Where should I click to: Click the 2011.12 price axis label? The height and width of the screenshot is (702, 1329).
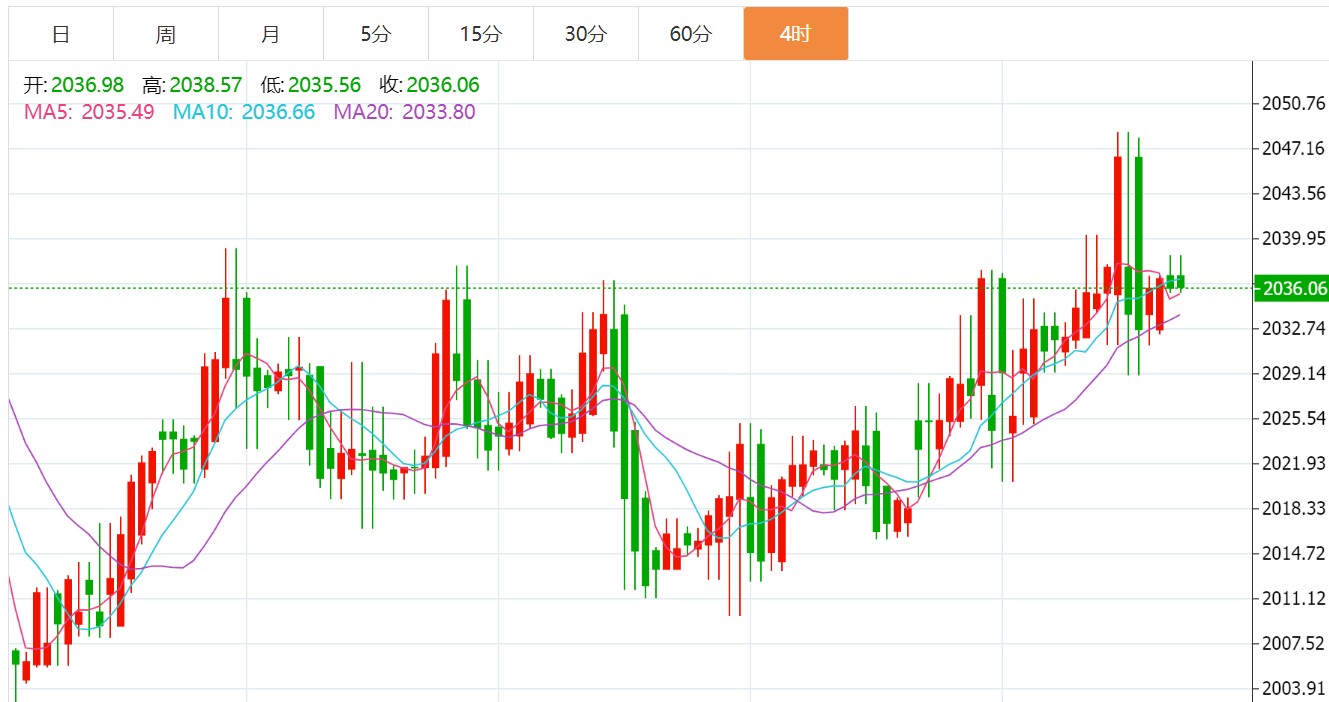(x=1294, y=599)
